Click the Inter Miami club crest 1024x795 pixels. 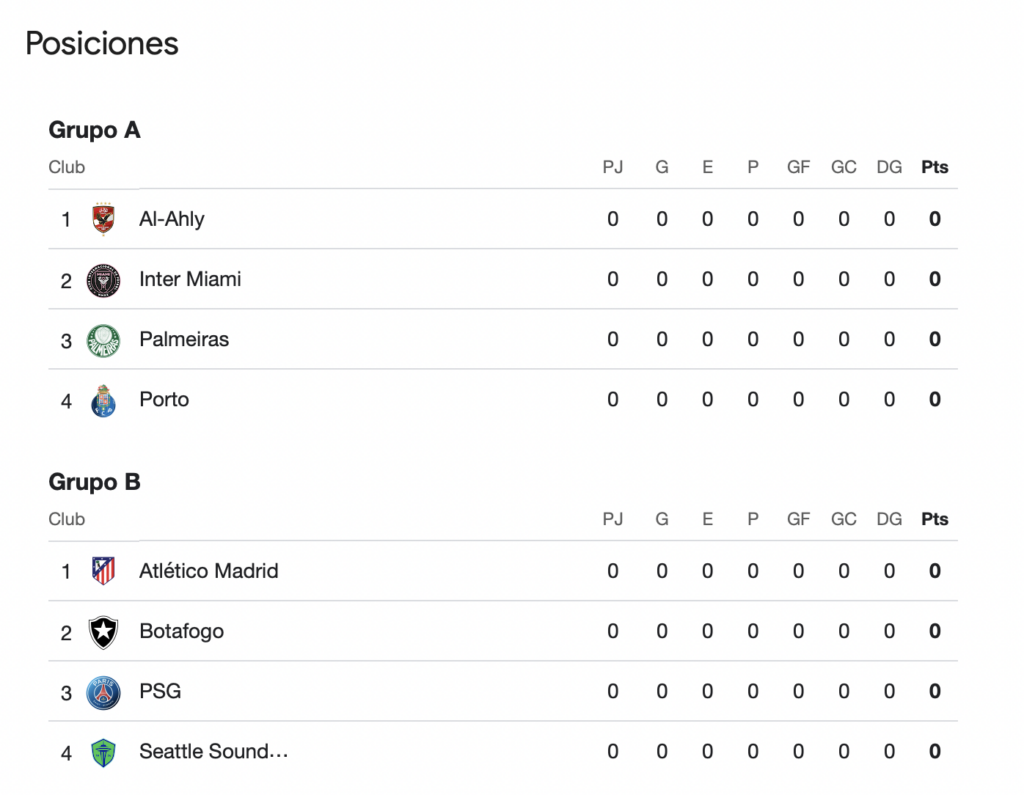tap(103, 280)
